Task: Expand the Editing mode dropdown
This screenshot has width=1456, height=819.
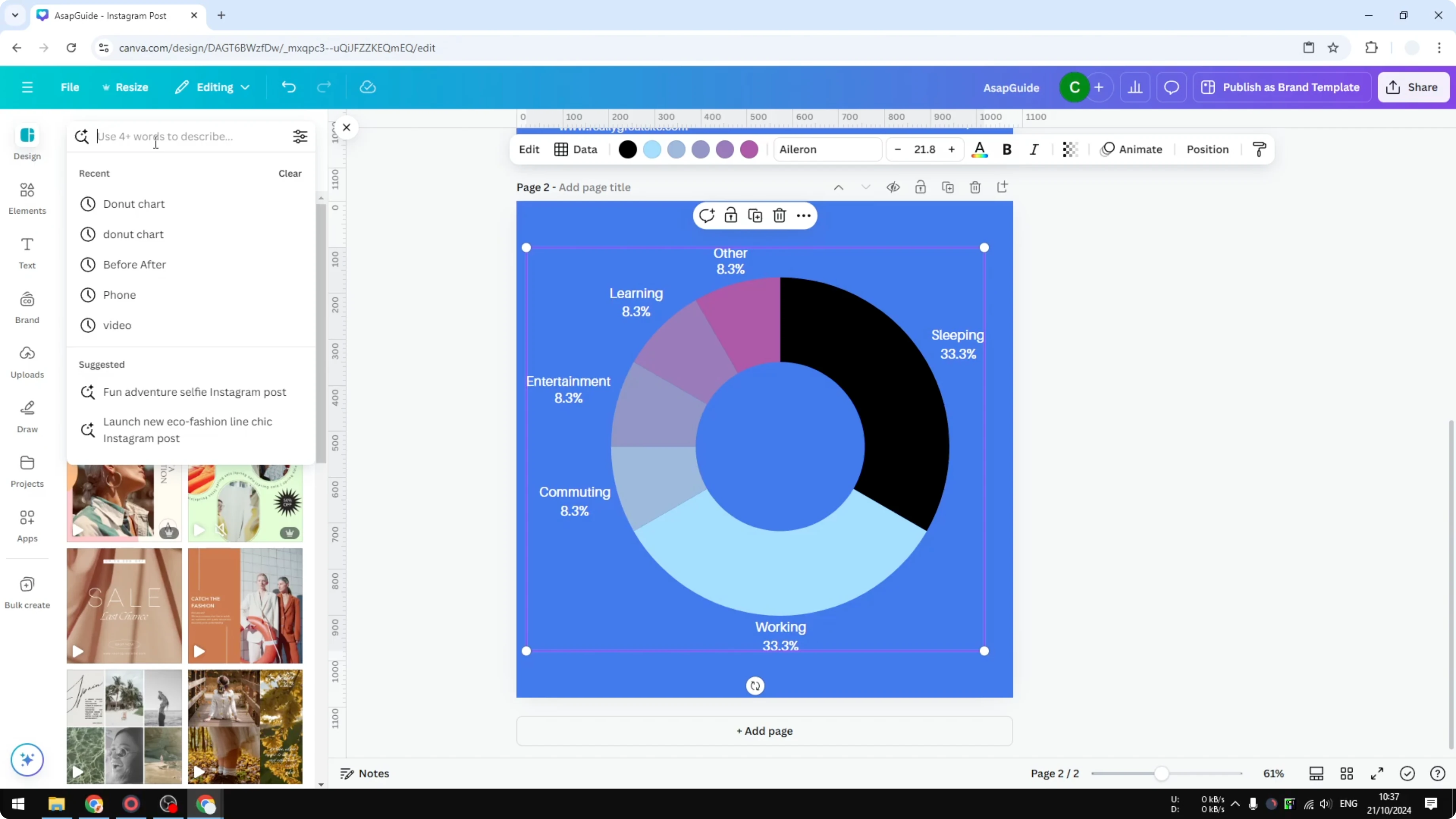Action: pyautogui.click(x=212, y=87)
